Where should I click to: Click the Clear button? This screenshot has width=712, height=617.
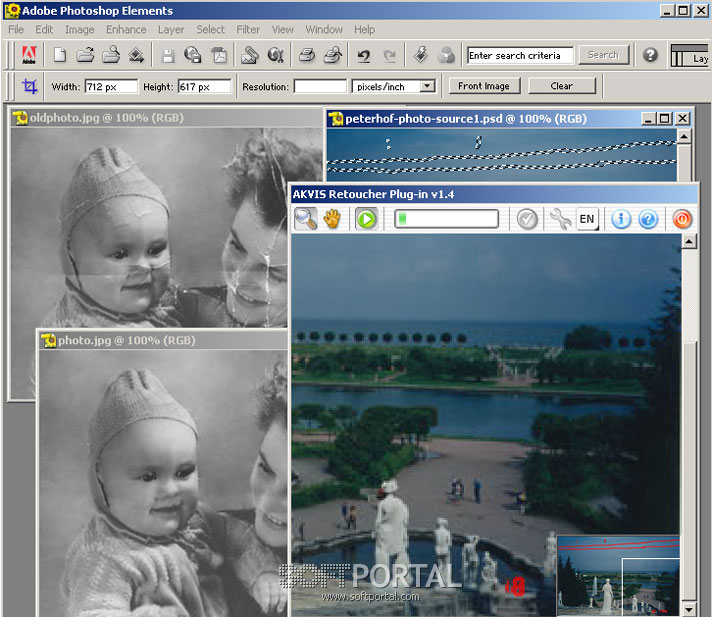pos(562,86)
